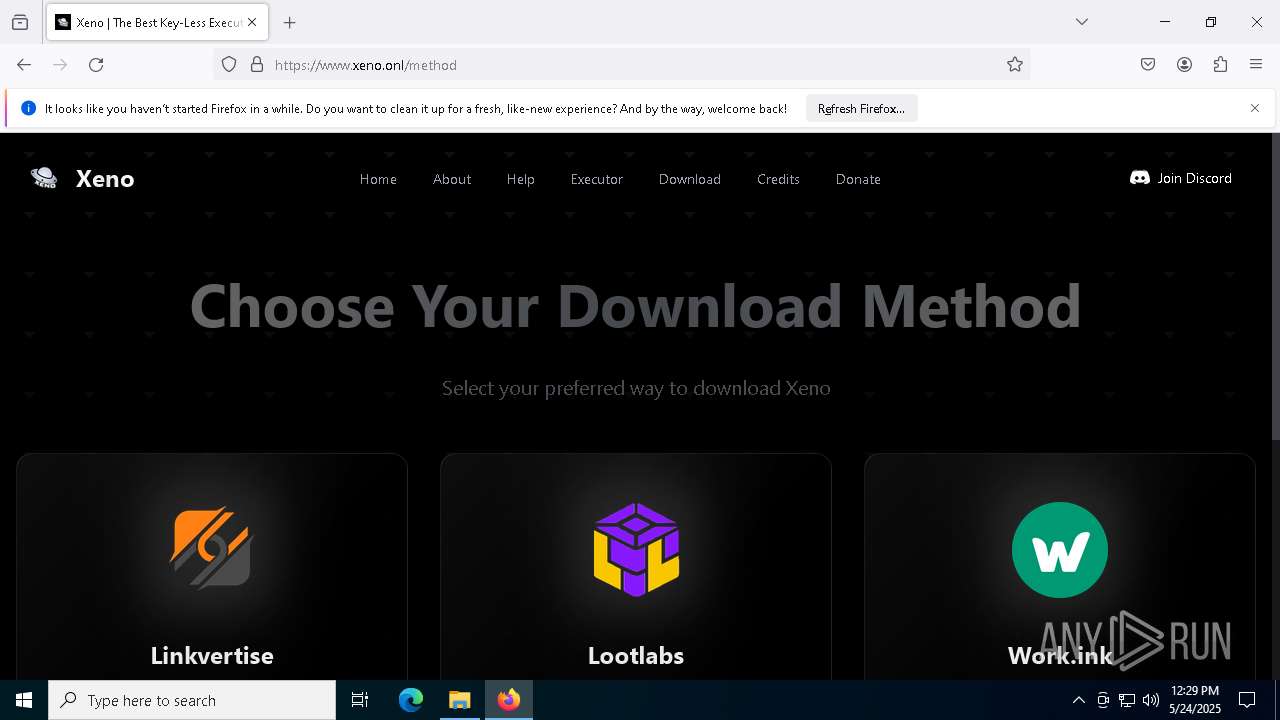Open the Executor nav item

(597, 179)
